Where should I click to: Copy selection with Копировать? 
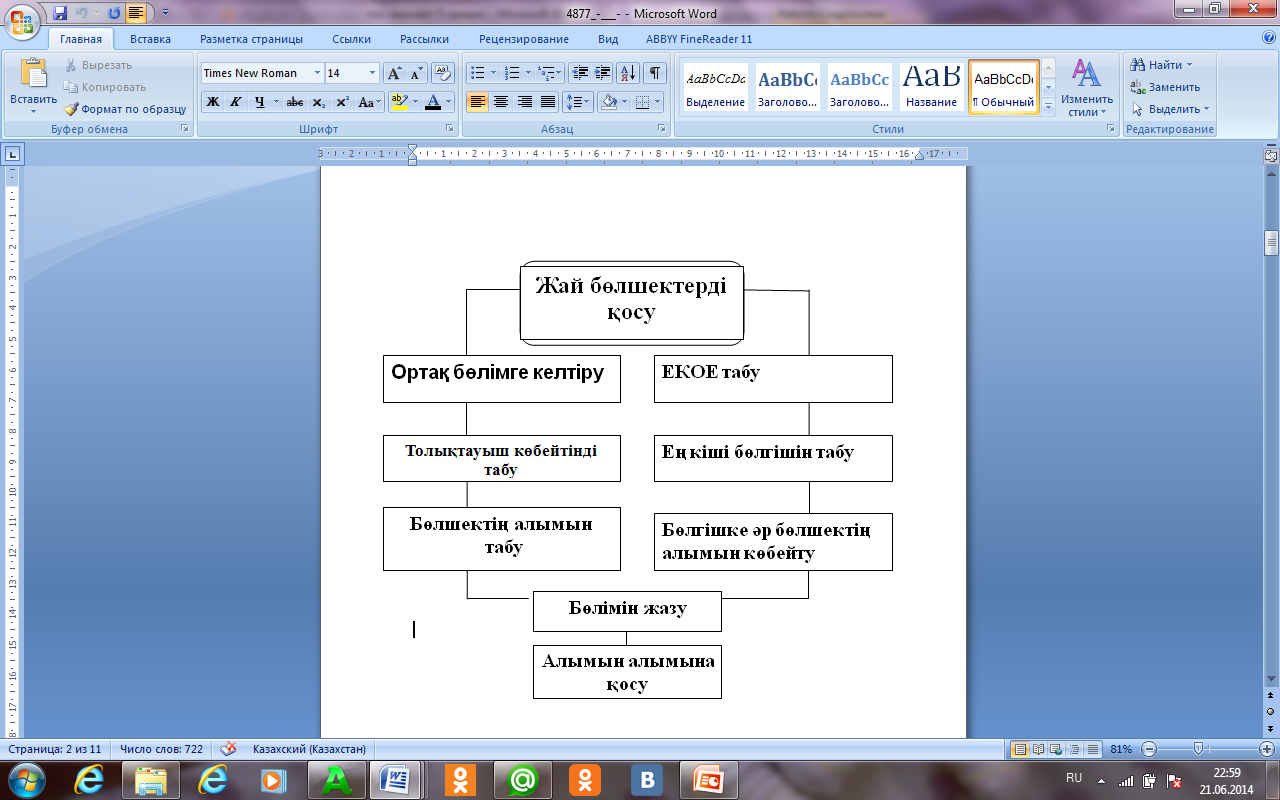pyautogui.click(x=105, y=87)
